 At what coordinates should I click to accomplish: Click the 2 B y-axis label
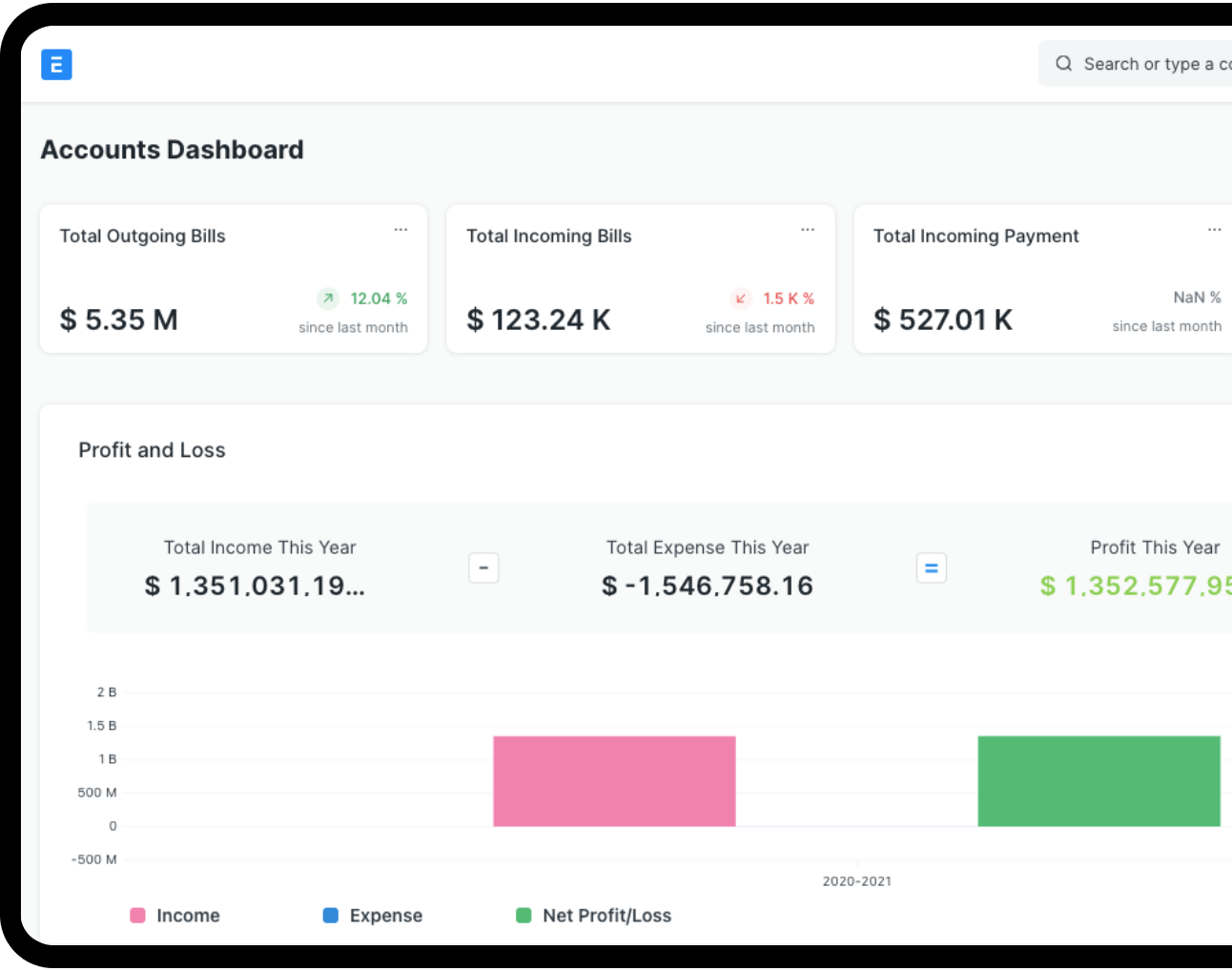click(x=107, y=692)
